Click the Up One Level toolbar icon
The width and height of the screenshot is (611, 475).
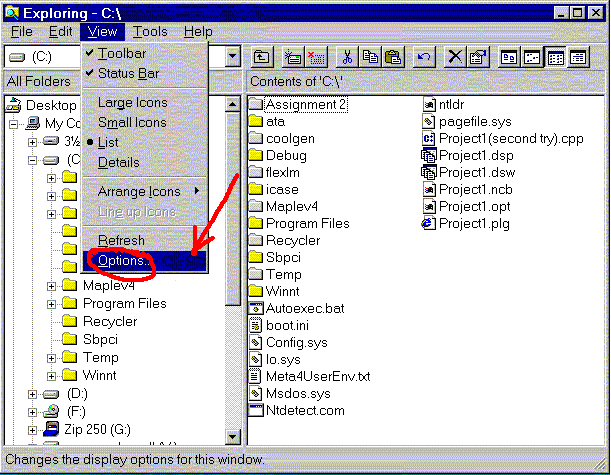click(x=261, y=57)
